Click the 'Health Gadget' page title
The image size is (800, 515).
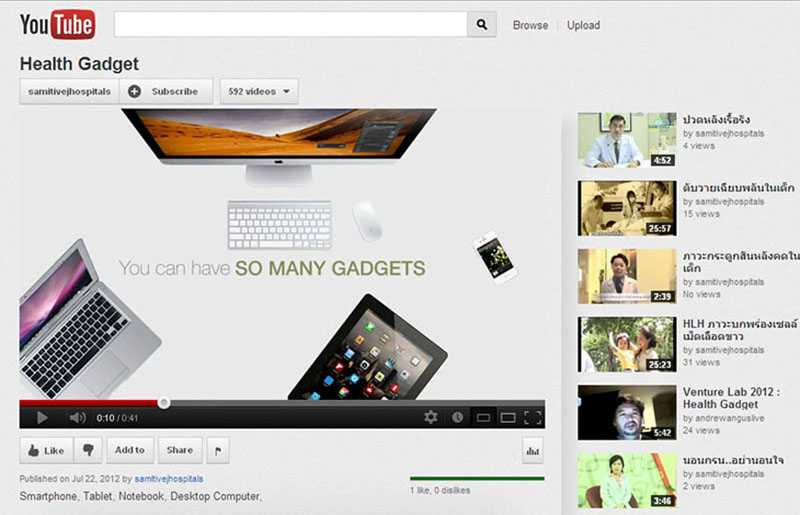(x=79, y=64)
